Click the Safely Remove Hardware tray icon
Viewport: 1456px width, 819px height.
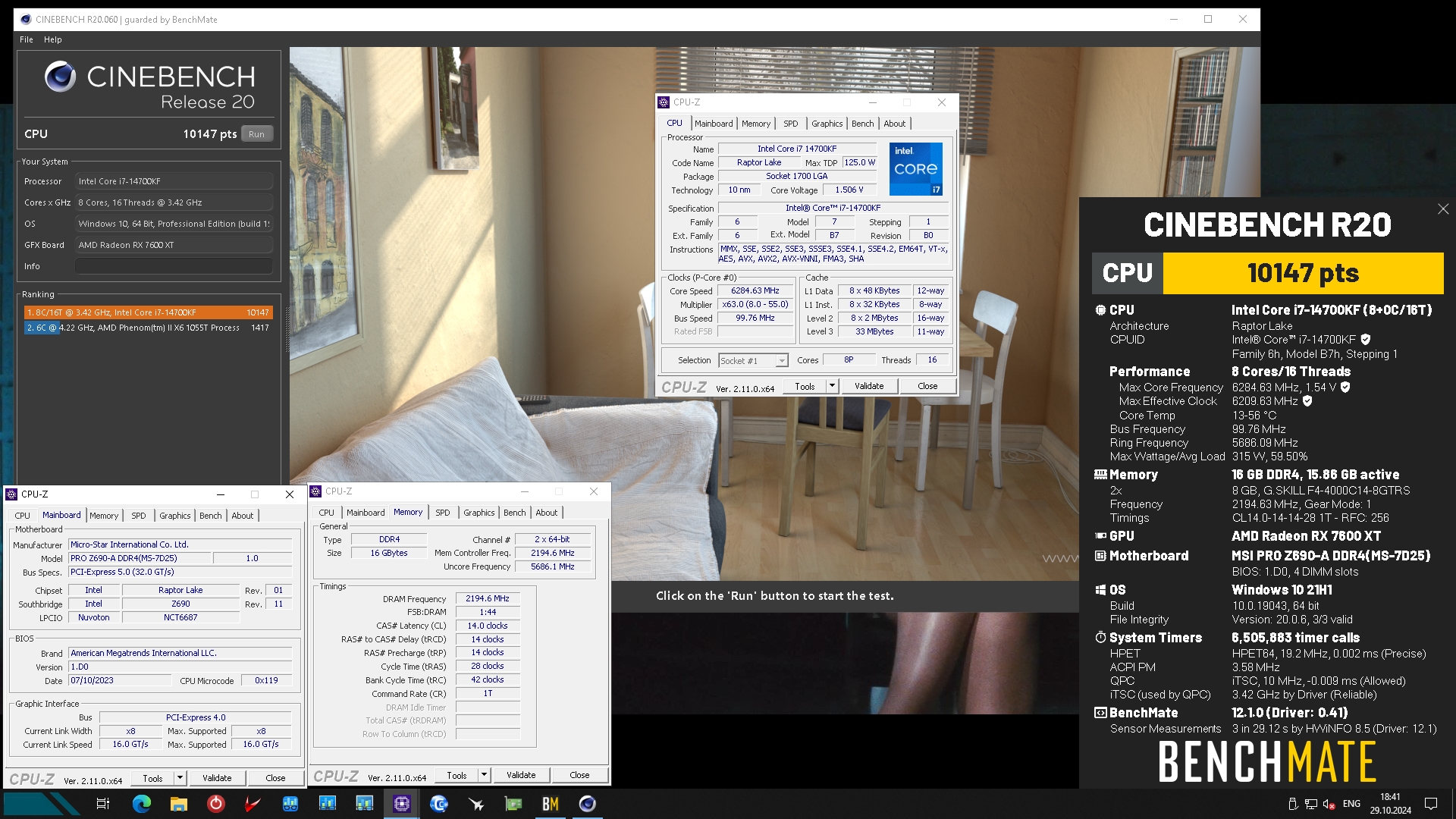pyautogui.click(x=1293, y=804)
